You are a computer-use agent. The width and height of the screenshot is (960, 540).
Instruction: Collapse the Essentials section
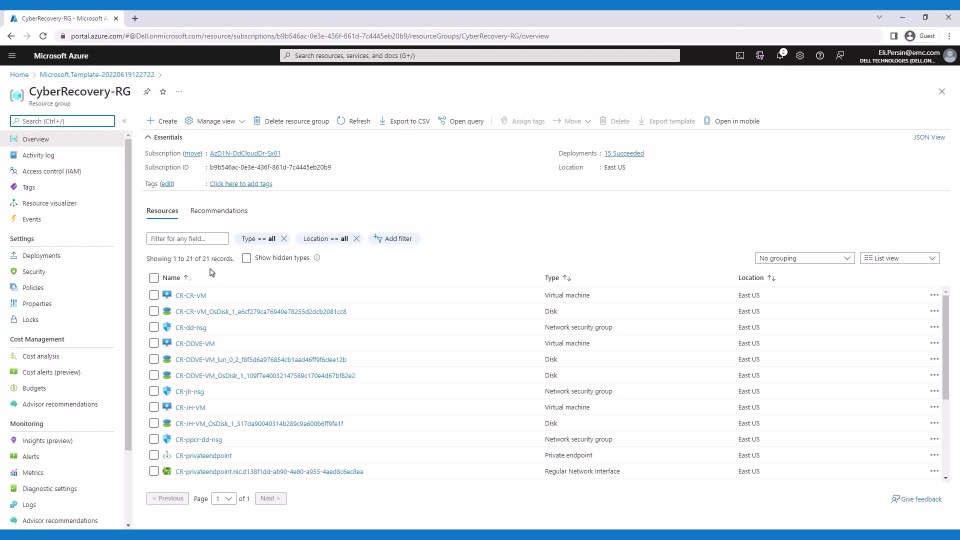(163, 137)
